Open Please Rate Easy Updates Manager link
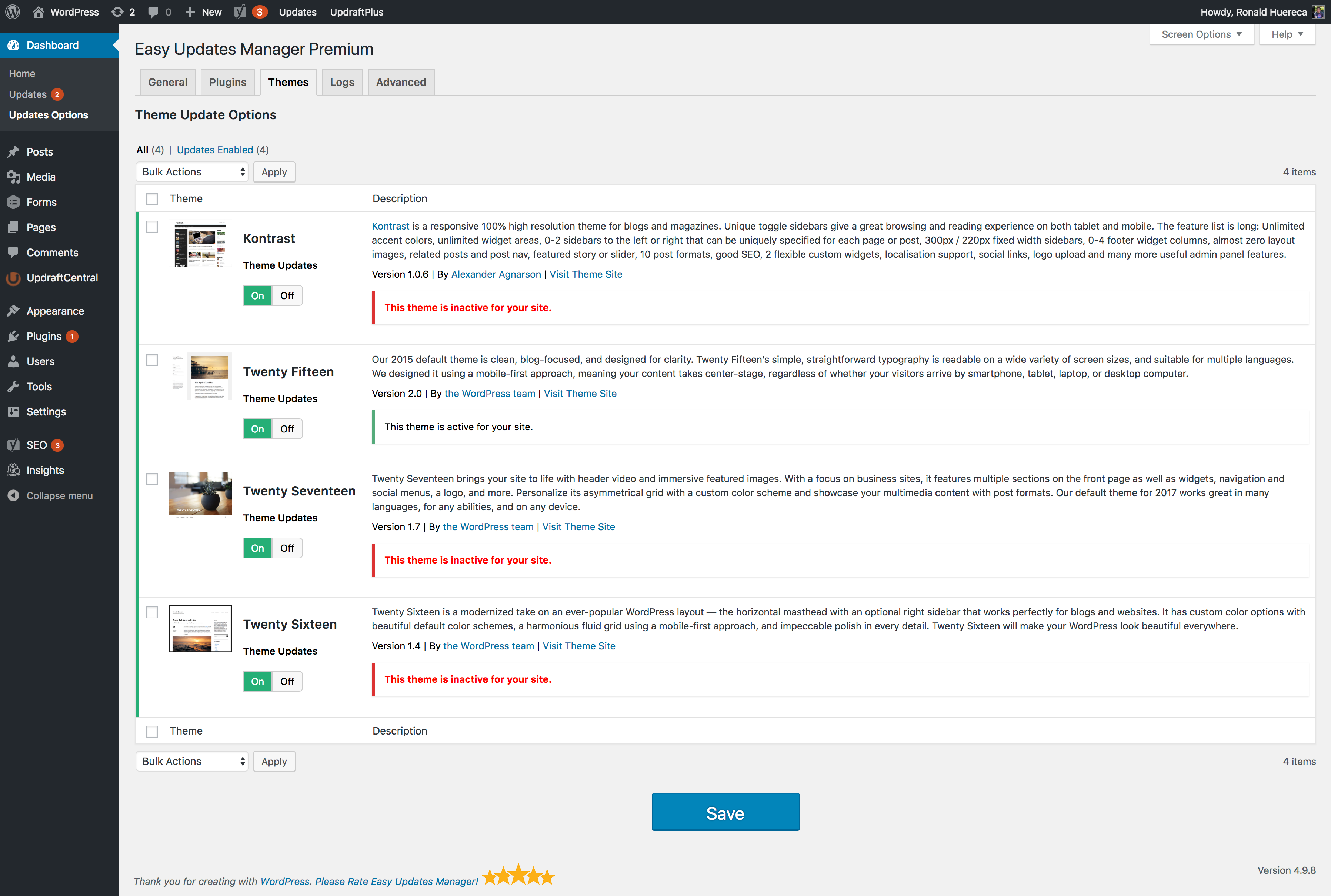This screenshot has height=896, width=1331. [x=397, y=881]
